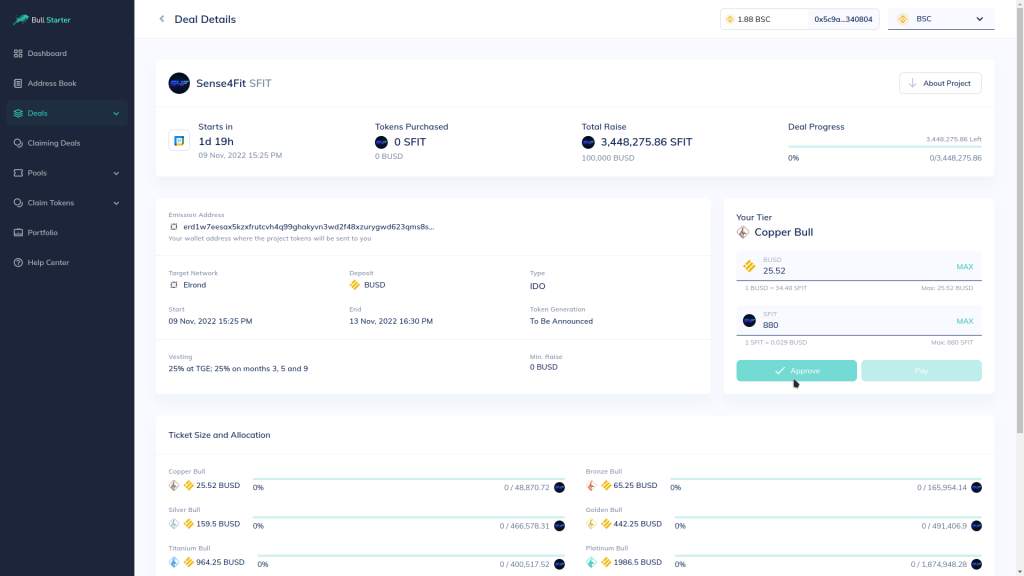Click the Pools icon
The height and width of the screenshot is (576, 1024).
[18, 173]
